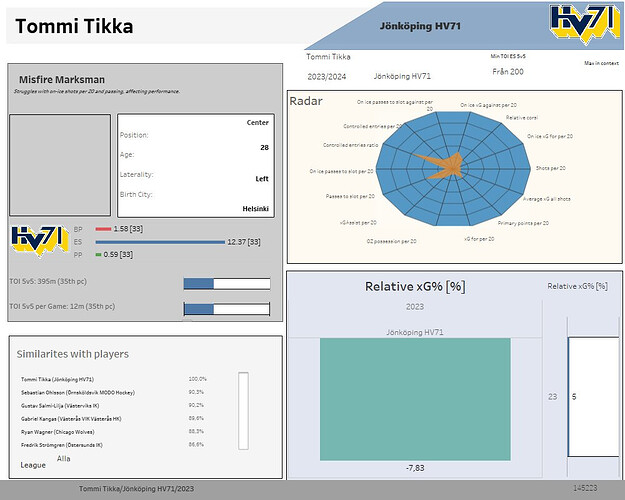This screenshot has height=500, width=625.
Task: Click the Relative xG% [%] legend label
Action: 577,286
